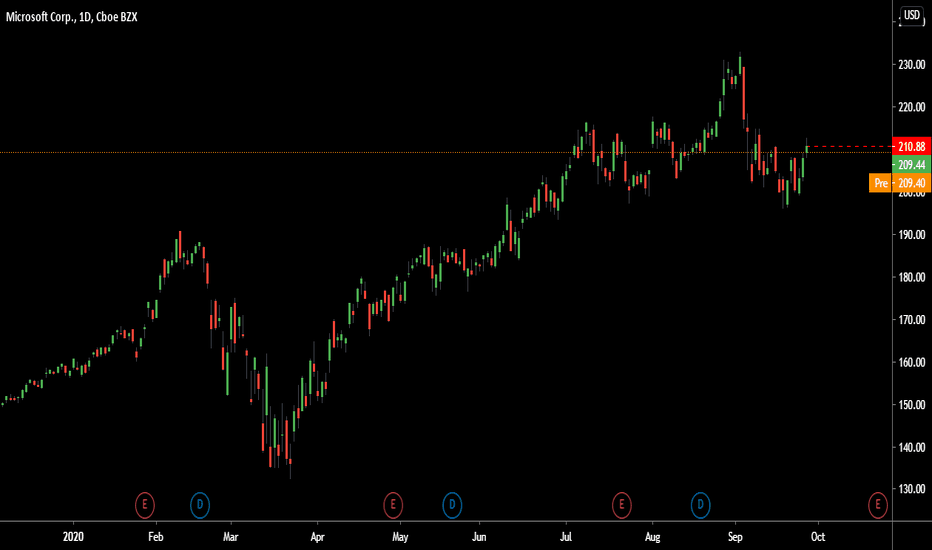Click the USD currency button

tap(912, 15)
